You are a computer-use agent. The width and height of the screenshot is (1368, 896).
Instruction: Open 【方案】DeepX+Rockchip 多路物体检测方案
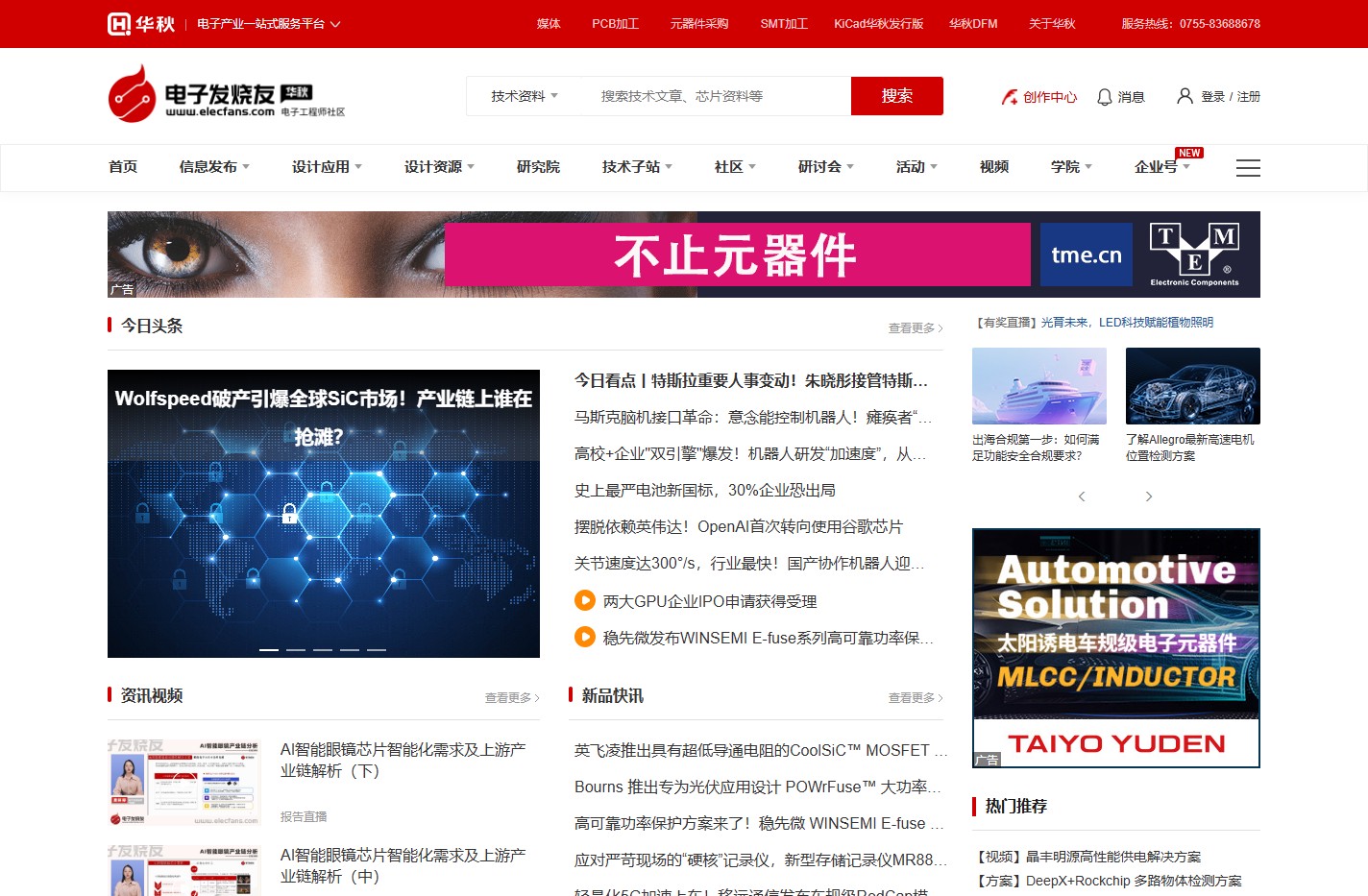coord(1107,881)
